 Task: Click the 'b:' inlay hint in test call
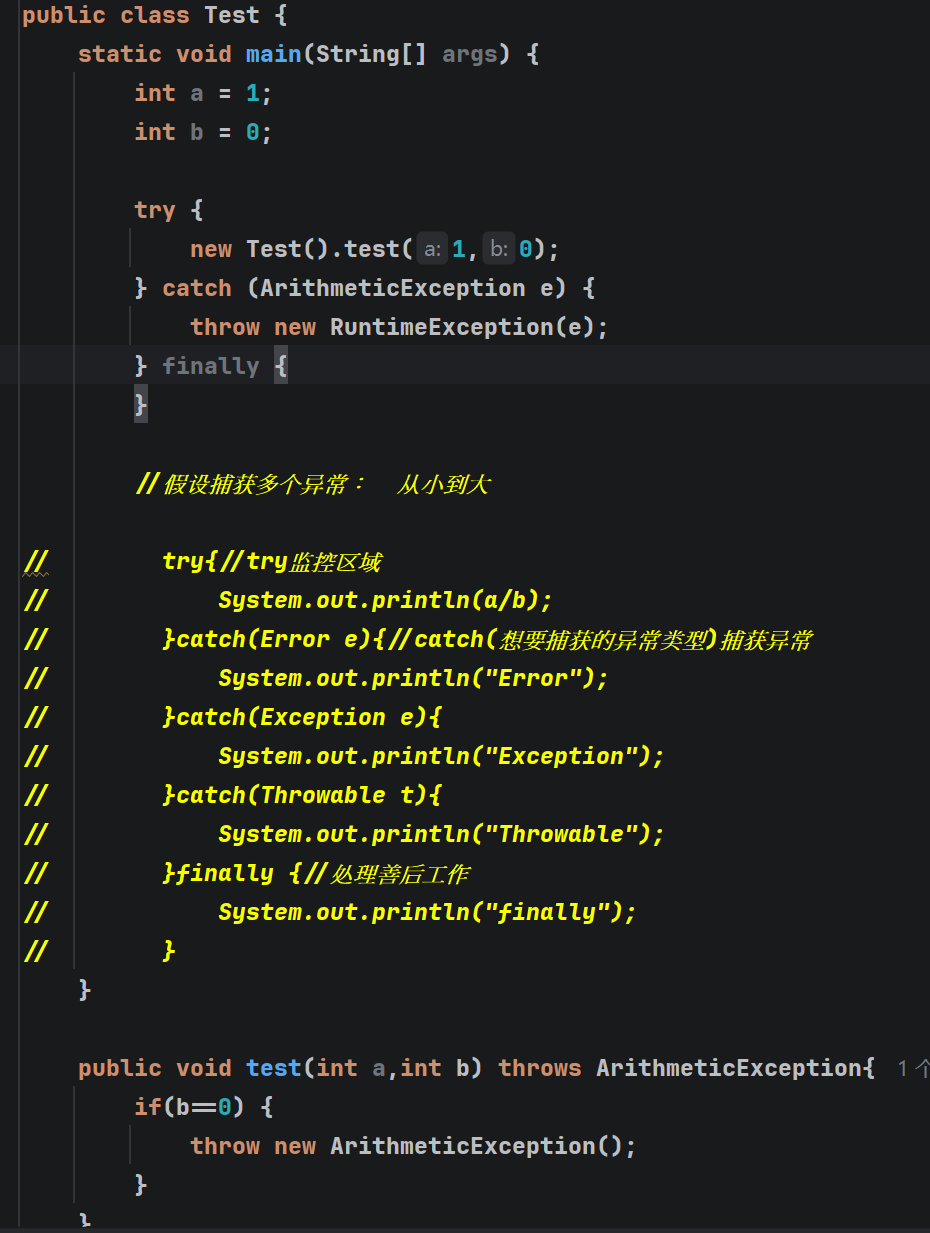[x=499, y=249]
